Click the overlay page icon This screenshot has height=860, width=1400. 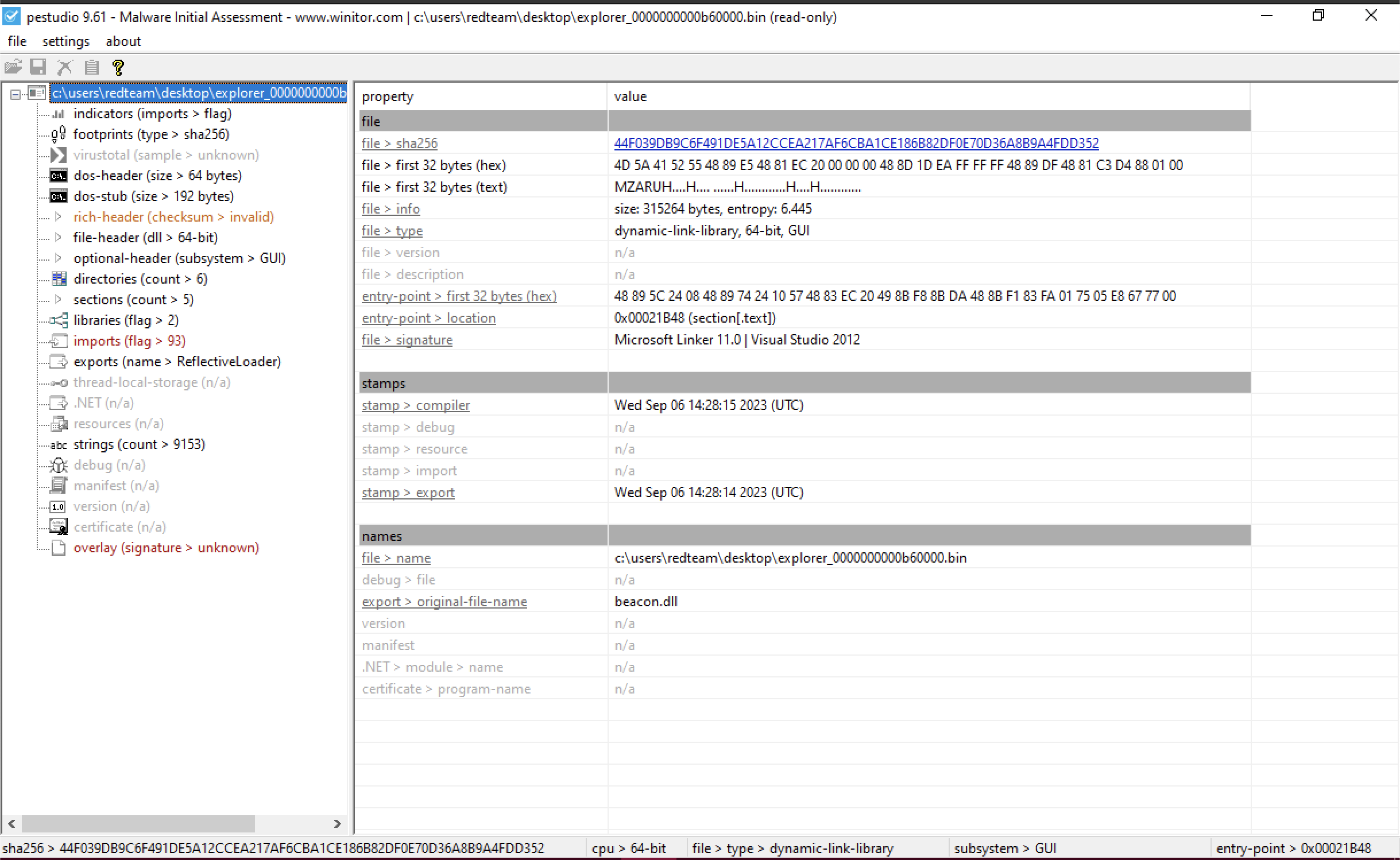(59, 548)
